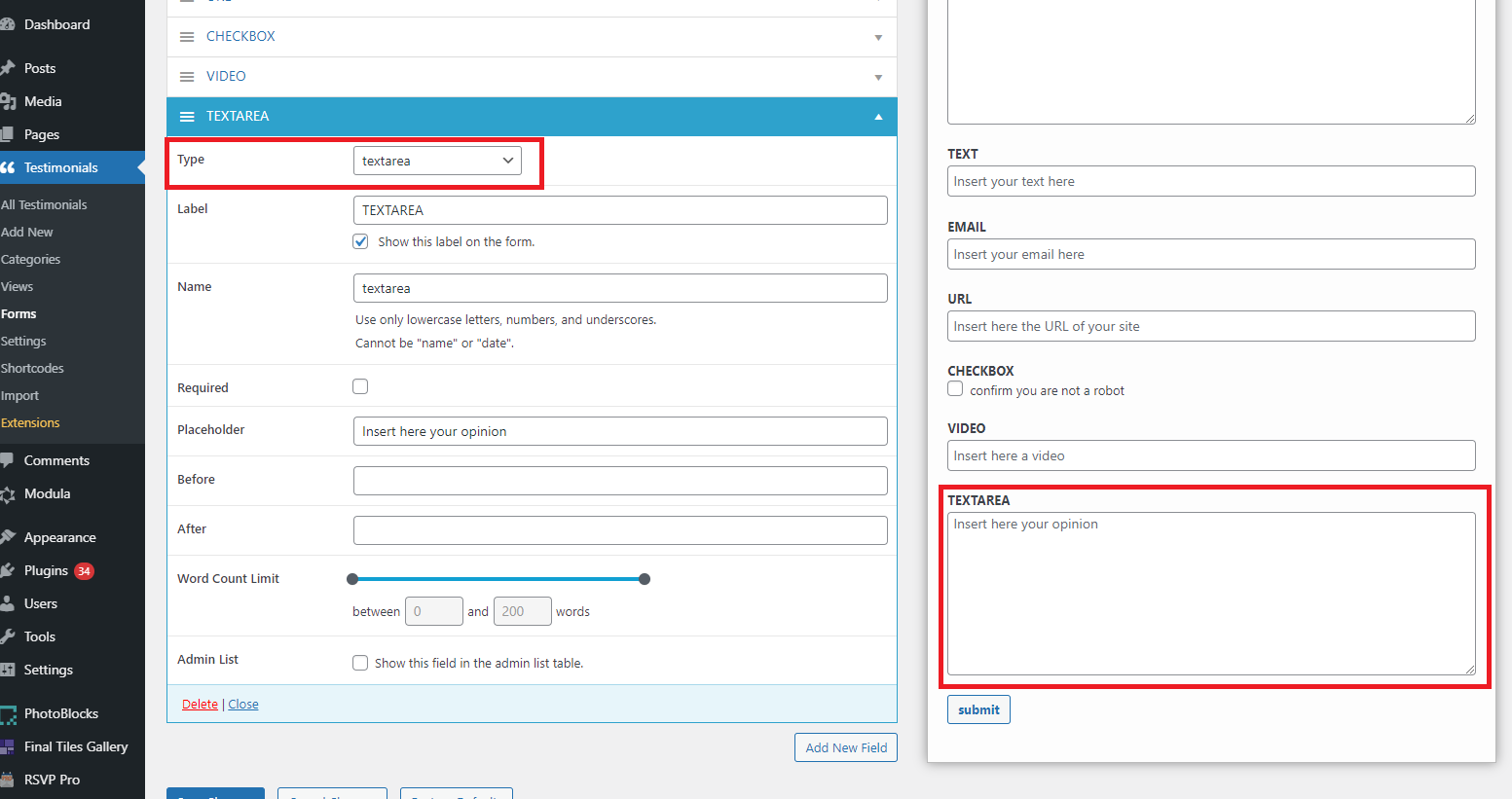Enable the Required checkbox

(x=360, y=386)
